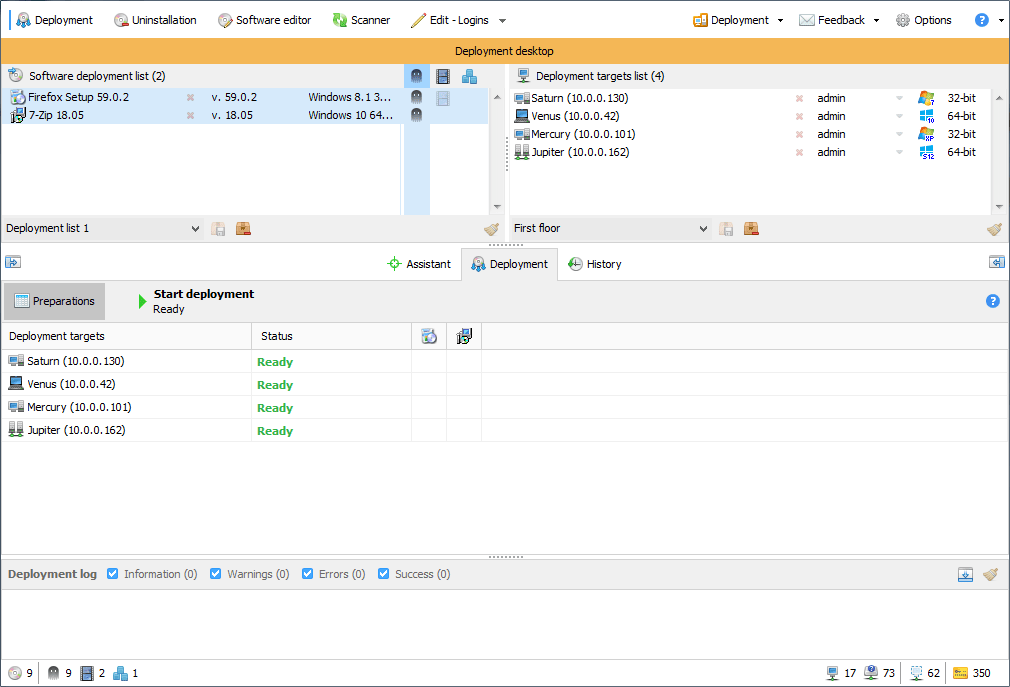1010x687 pixels.
Task: Click the Status column header
Action: pos(331,336)
